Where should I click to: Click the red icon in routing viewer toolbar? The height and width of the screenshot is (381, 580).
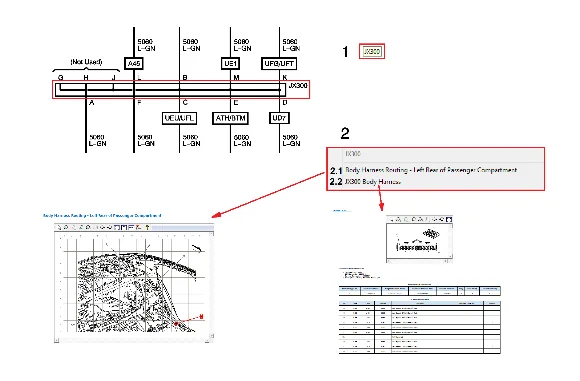pos(138,227)
